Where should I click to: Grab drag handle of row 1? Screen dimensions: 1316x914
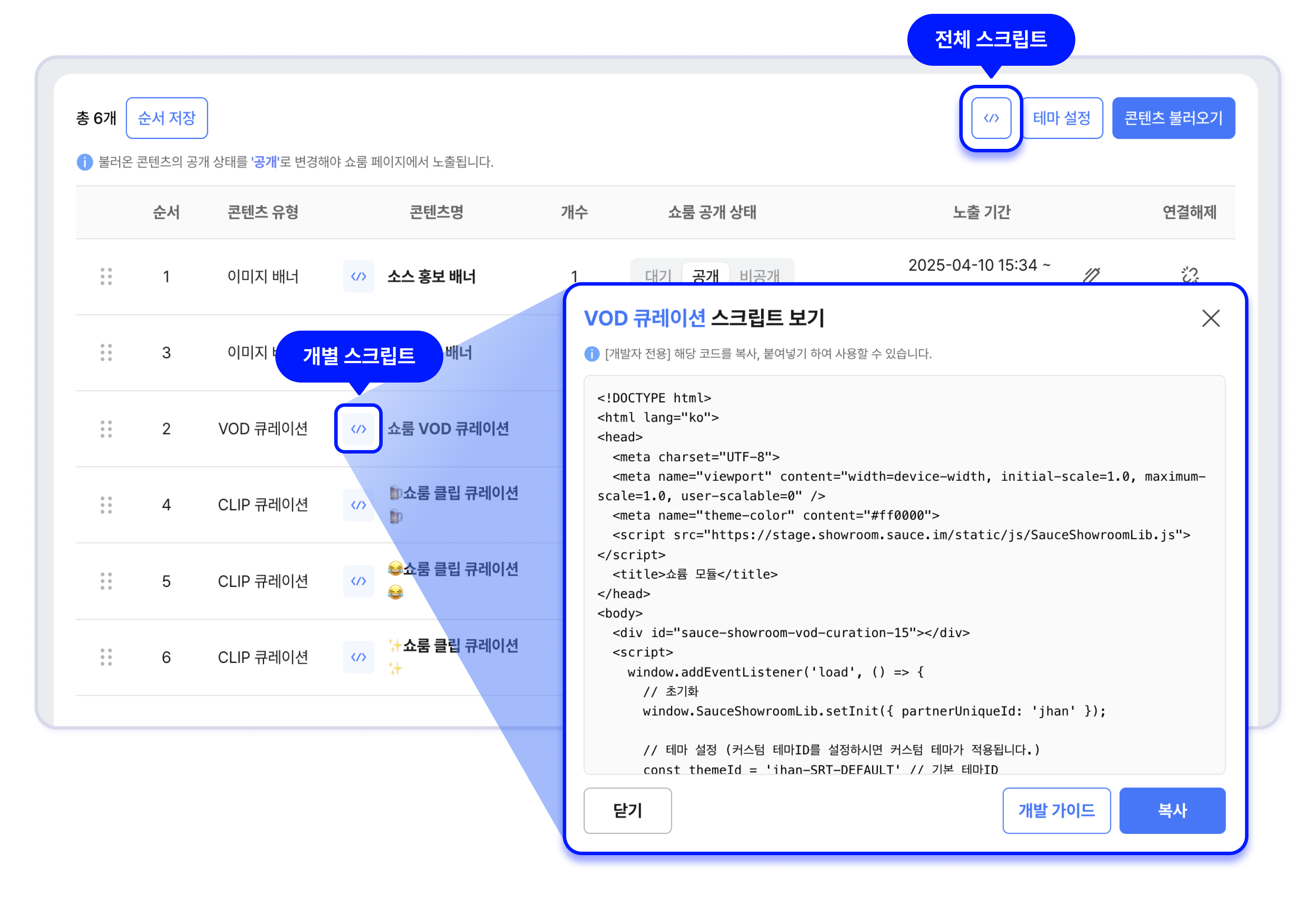[106, 277]
